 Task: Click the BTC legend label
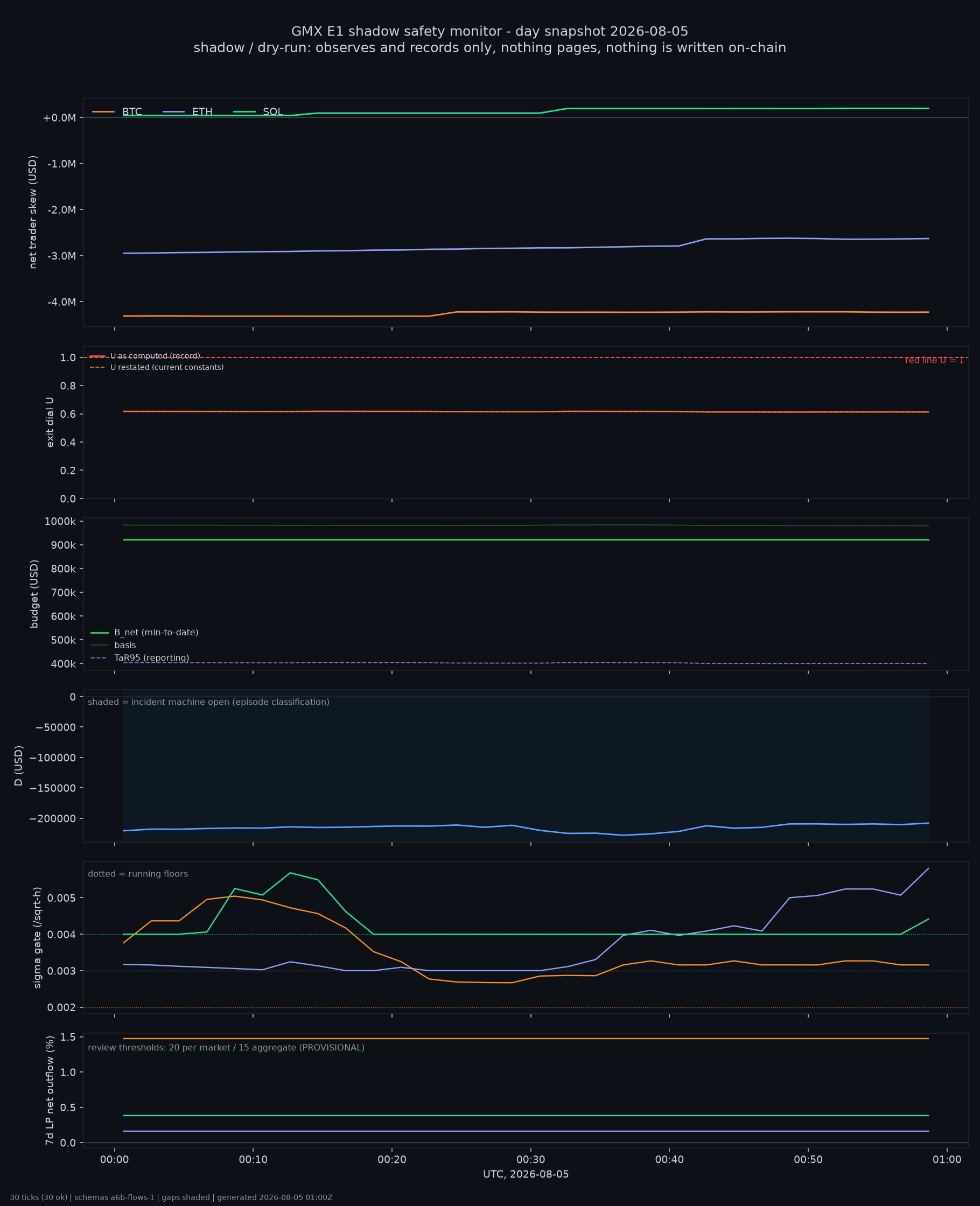pos(132,112)
